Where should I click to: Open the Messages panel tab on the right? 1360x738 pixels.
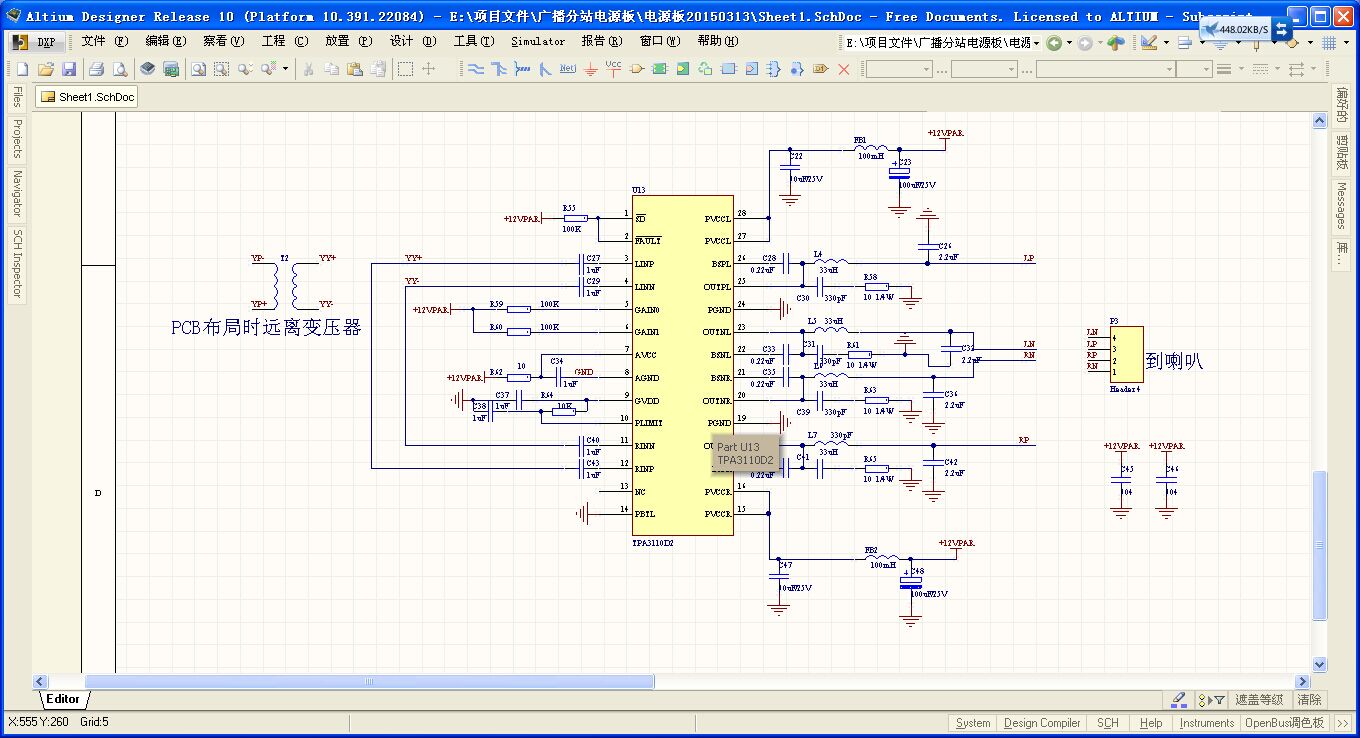1342,206
